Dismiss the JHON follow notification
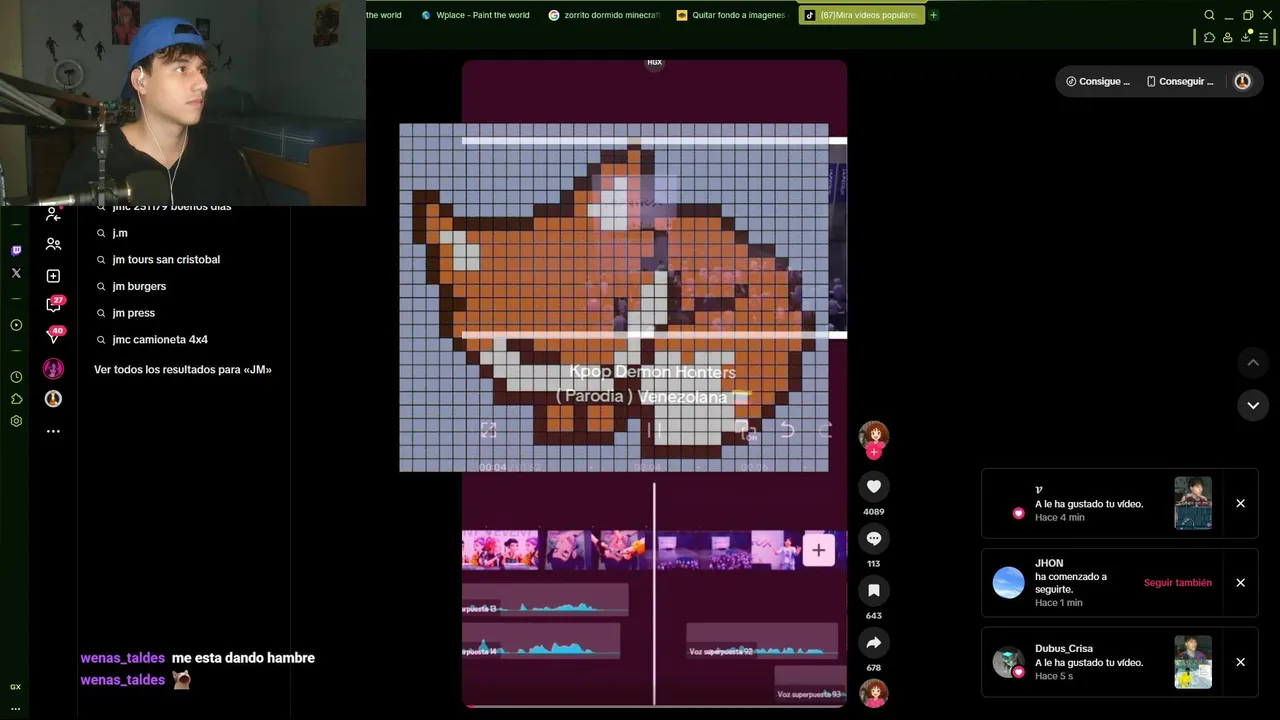1280x720 pixels. 1240,583
